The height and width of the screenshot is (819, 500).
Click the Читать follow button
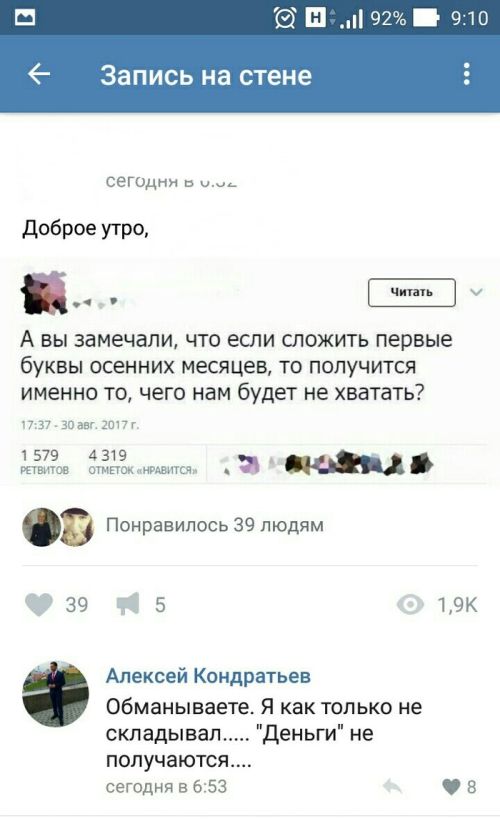pyautogui.click(x=412, y=292)
